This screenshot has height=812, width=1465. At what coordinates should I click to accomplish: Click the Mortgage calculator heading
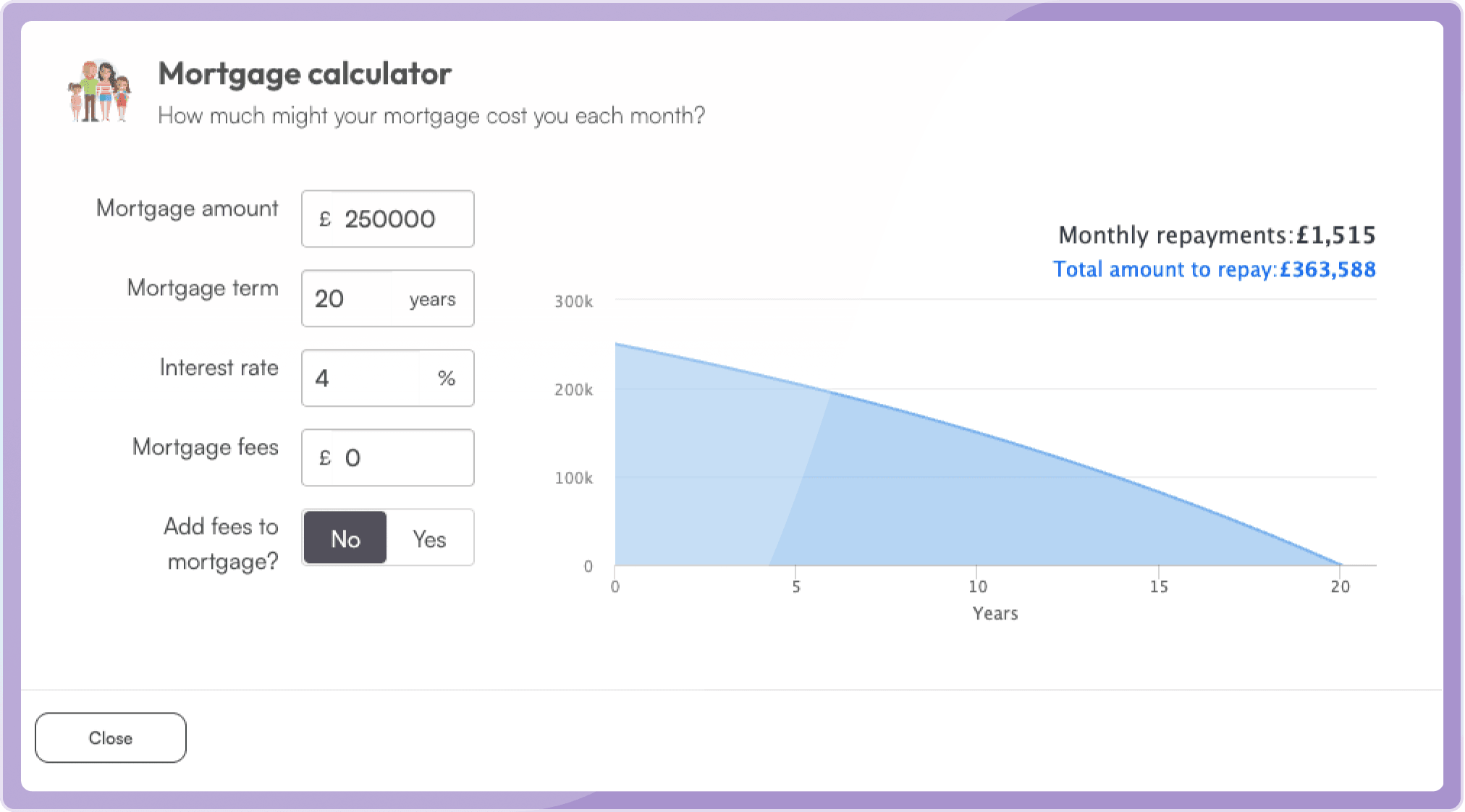(305, 74)
